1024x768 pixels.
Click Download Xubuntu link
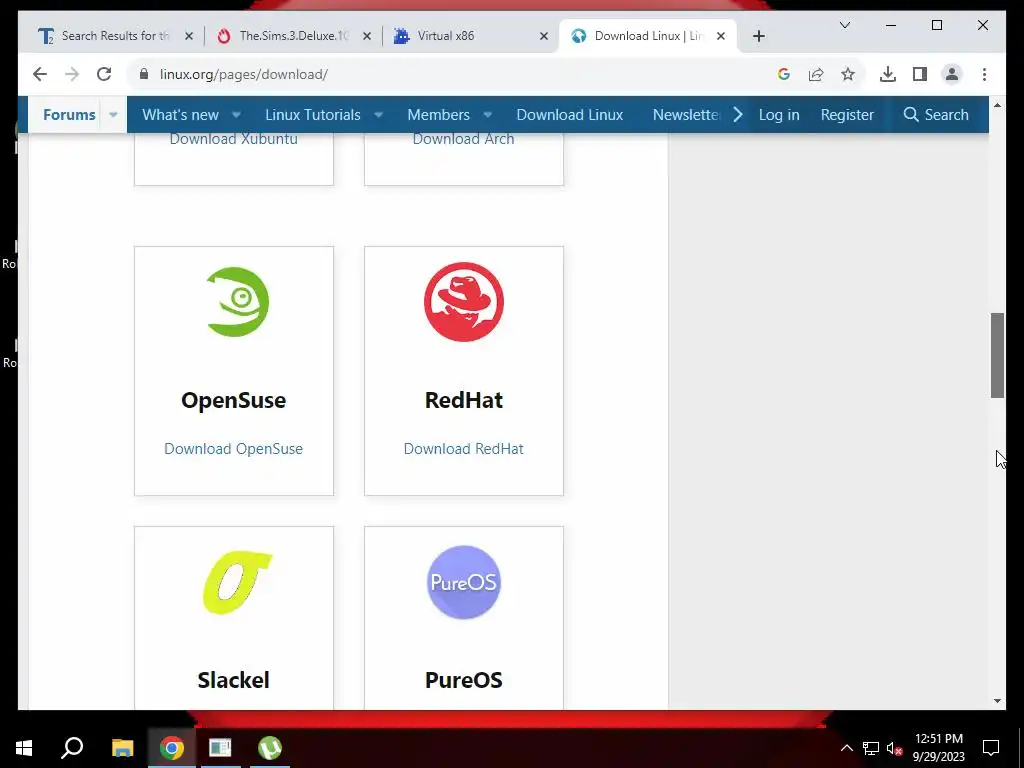(x=233, y=138)
